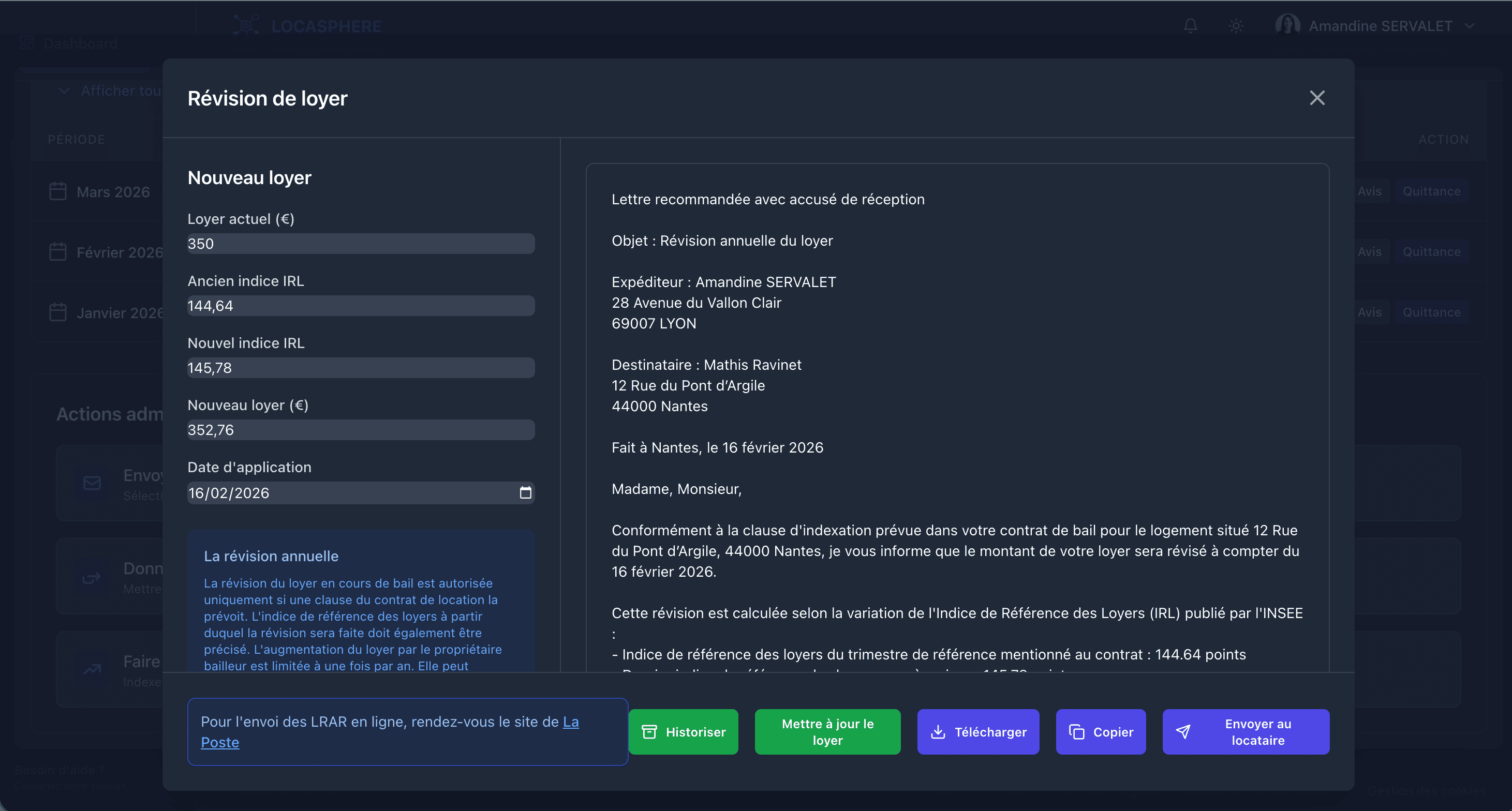Click the LOCASPHERE logo icon
Viewport: 1512px width, 811px height.
[x=246, y=25]
